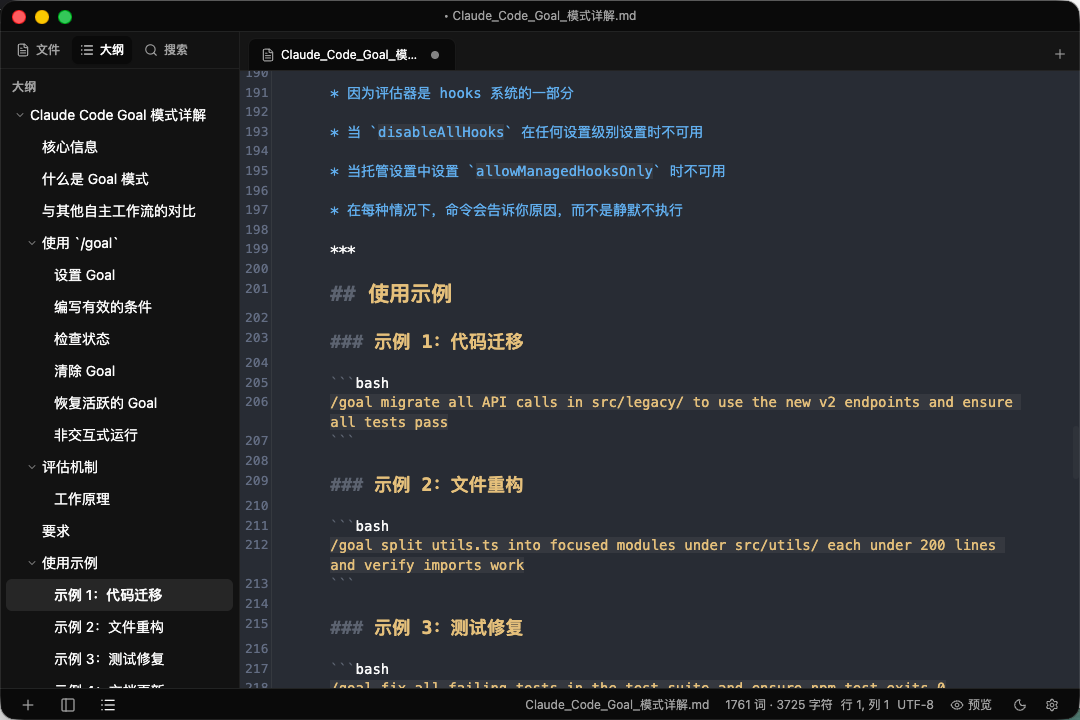Click the unsaved-changes dot on the document tab
1080x720 pixels.
click(435, 55)
